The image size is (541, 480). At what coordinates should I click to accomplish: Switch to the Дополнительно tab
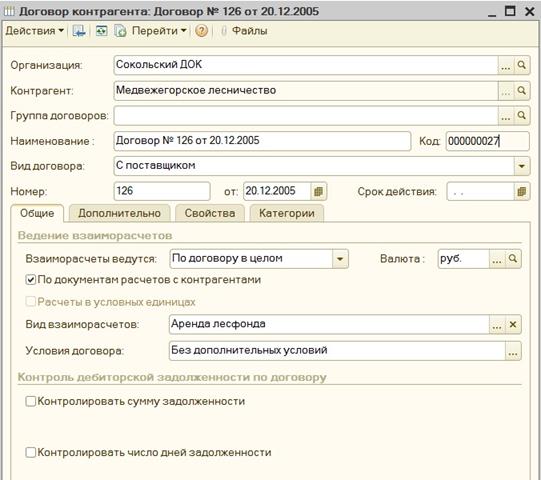coord(119,213)
